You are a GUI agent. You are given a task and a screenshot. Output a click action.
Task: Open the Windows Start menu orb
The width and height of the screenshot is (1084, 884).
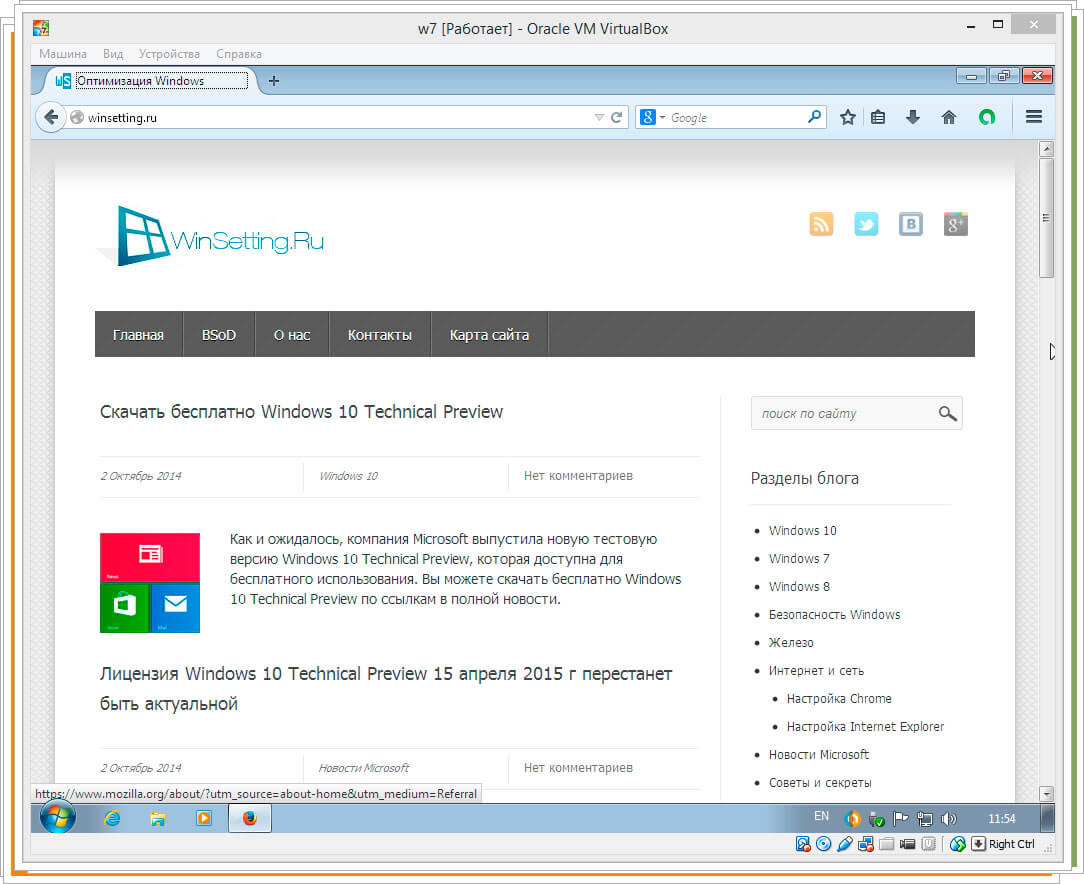pyautogui.click(x=58, y=818)
